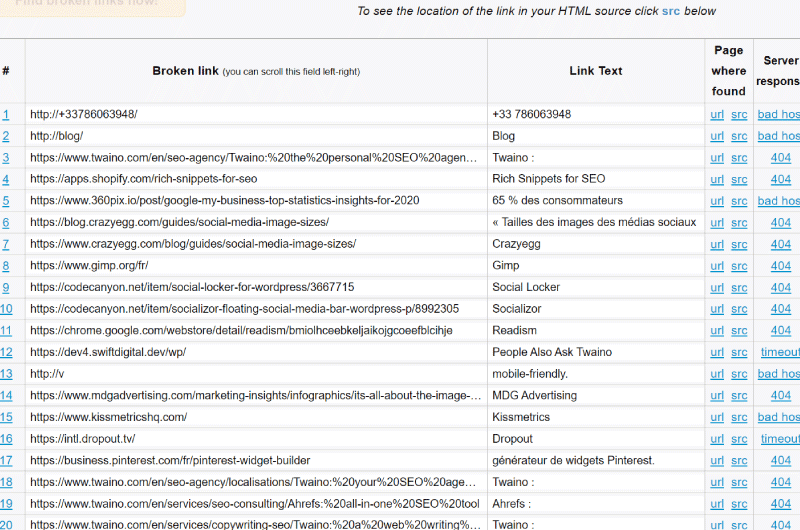Click 'src' link for Blog row
The width and height of the screenshot is (800, 530).
(739, 136)
